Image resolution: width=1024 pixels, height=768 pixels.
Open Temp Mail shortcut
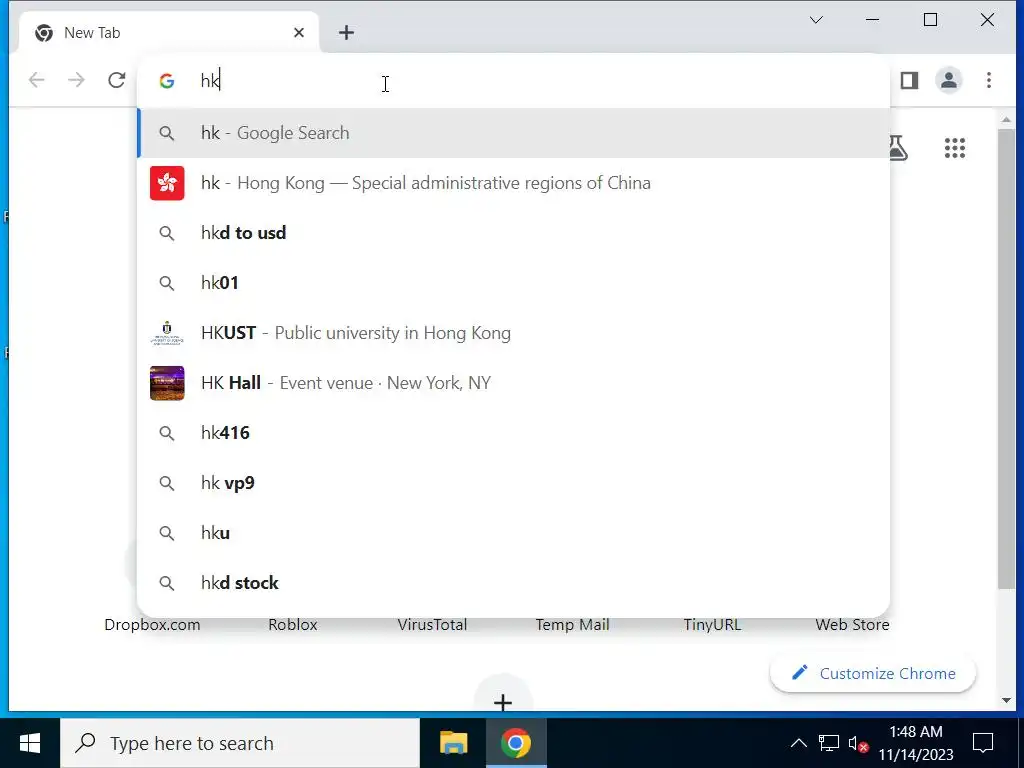pos(572,625)
